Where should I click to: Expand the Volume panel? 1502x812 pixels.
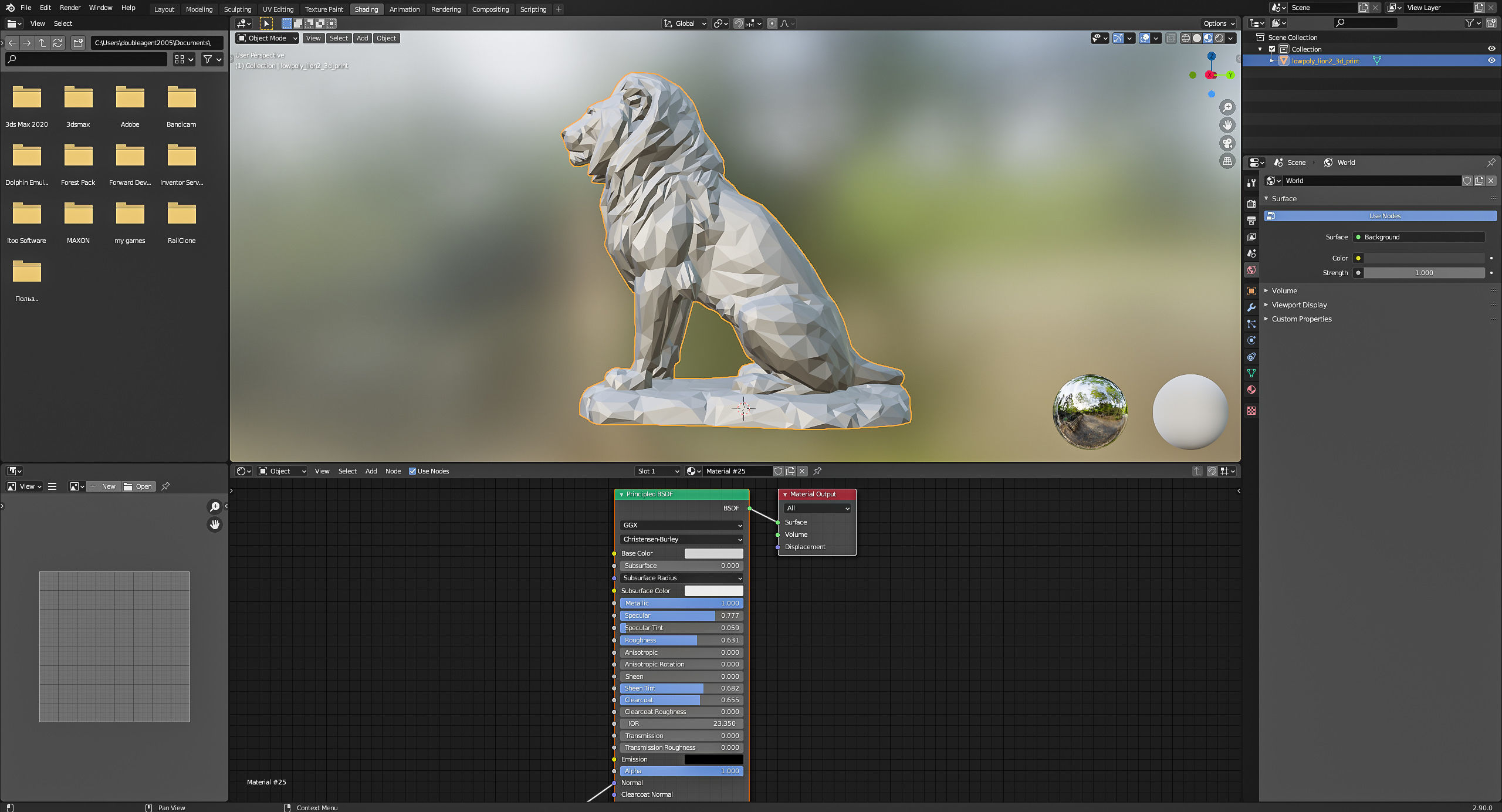tap(1284, 291)
